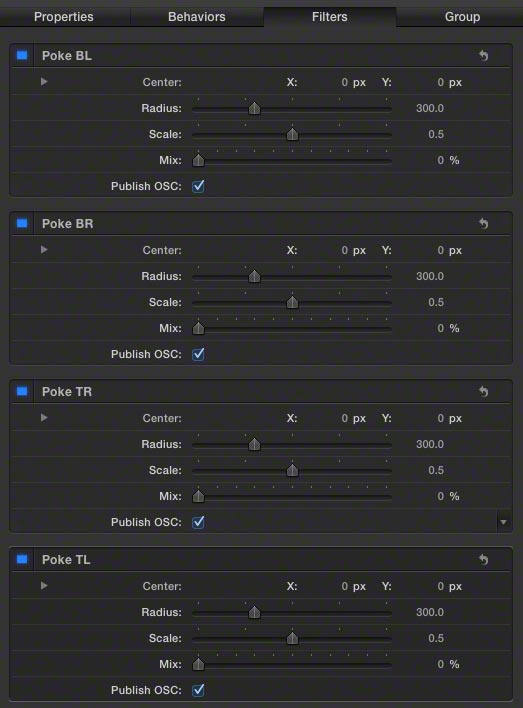
Task: Click Poke TR Radius value 300.0
Action: tap(430, 444)
